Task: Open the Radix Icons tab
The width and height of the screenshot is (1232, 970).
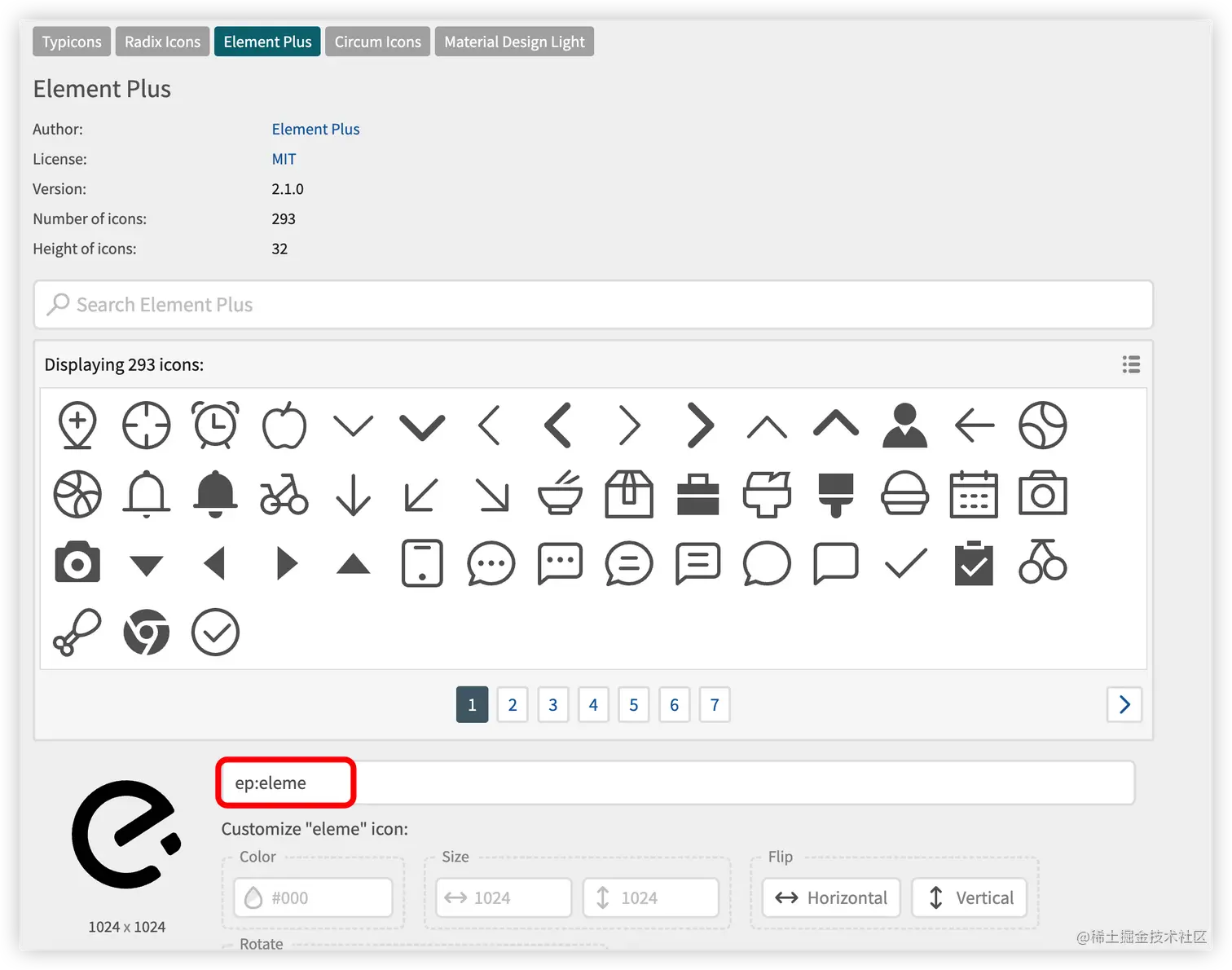Action: pos(162,42)
